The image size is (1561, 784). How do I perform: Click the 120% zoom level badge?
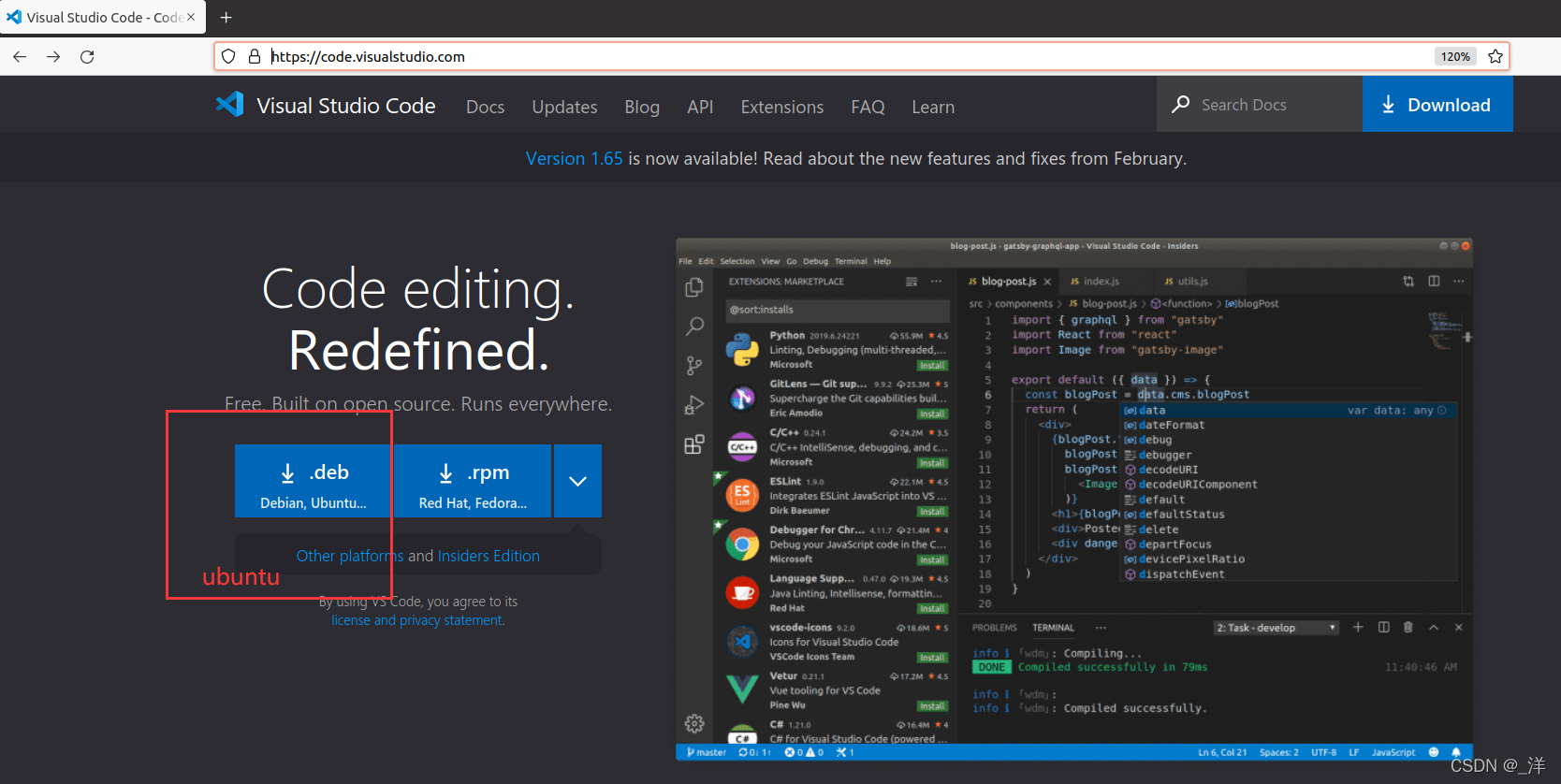[1455, 56]
